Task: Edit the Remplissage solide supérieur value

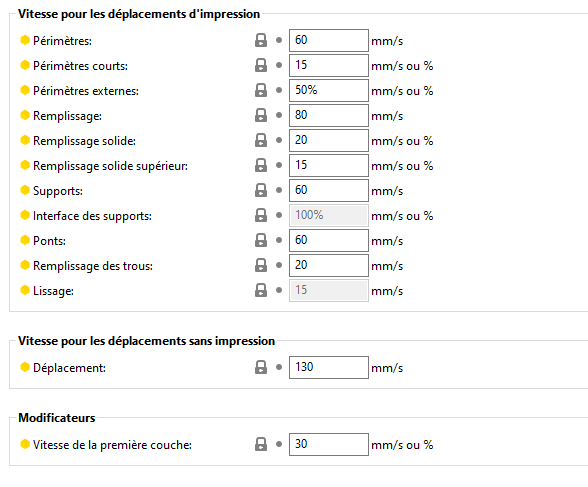Action: [x=329, y=165]
